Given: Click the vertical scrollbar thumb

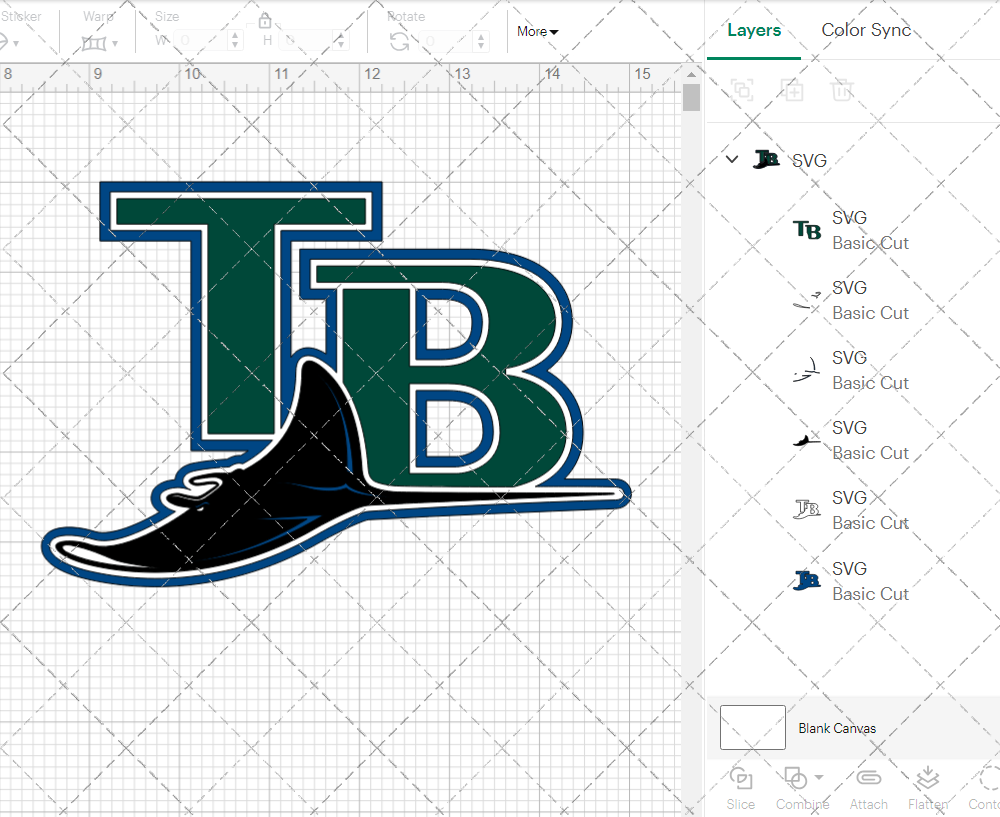Looking at the screenshot, I should [x=691, y=98].
